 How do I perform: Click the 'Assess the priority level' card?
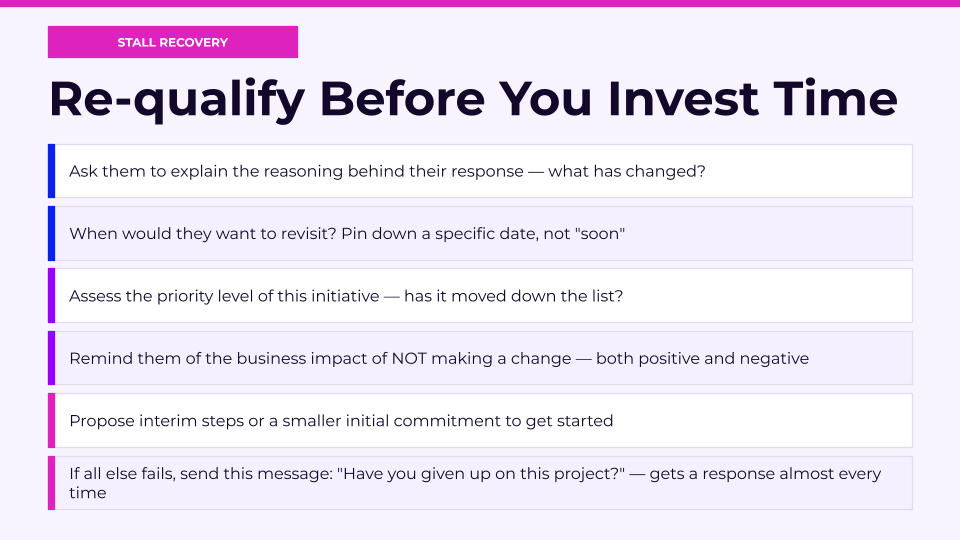tap(480, 296)
